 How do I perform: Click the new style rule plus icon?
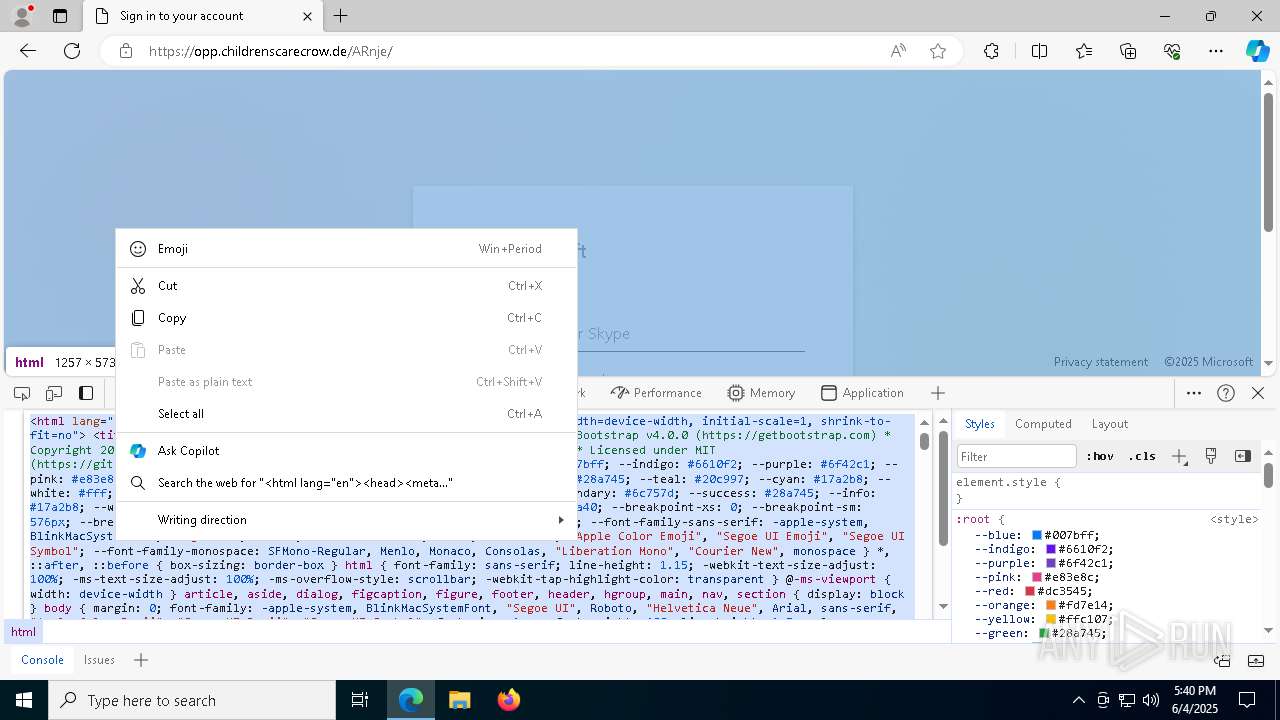(1179, 456)
